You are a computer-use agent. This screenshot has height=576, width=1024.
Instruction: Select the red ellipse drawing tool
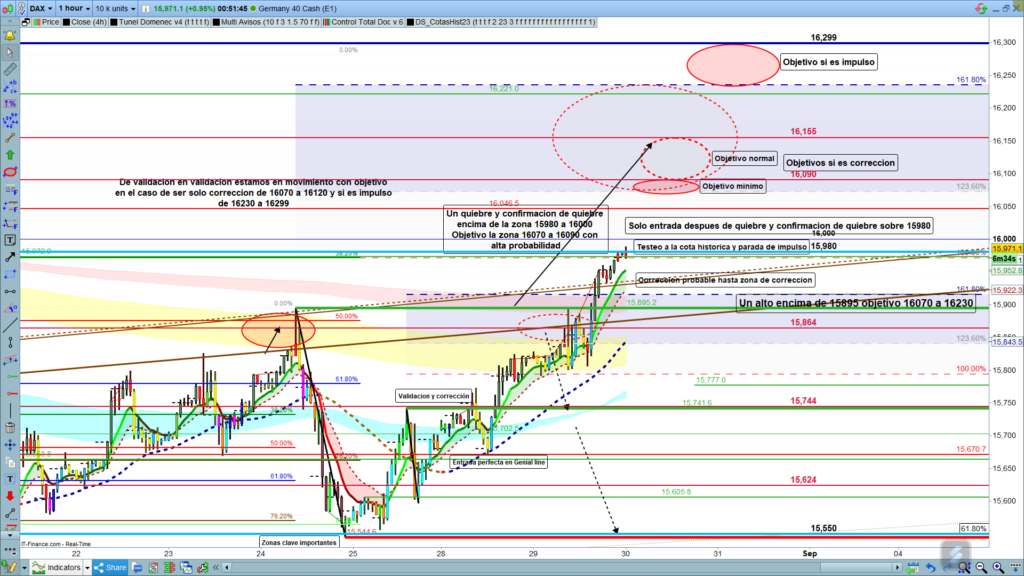(x=10, y=172)
